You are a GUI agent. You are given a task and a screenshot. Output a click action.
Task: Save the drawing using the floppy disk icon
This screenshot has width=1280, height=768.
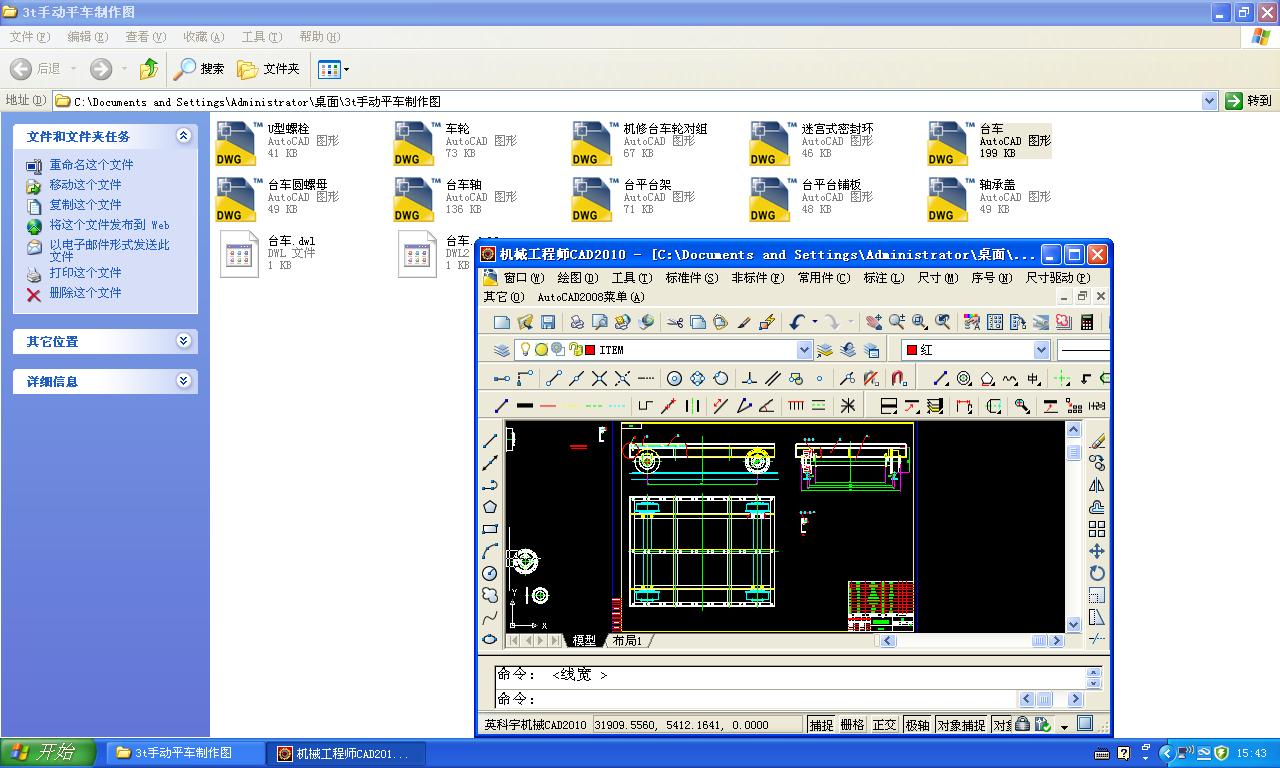[548, 322]
